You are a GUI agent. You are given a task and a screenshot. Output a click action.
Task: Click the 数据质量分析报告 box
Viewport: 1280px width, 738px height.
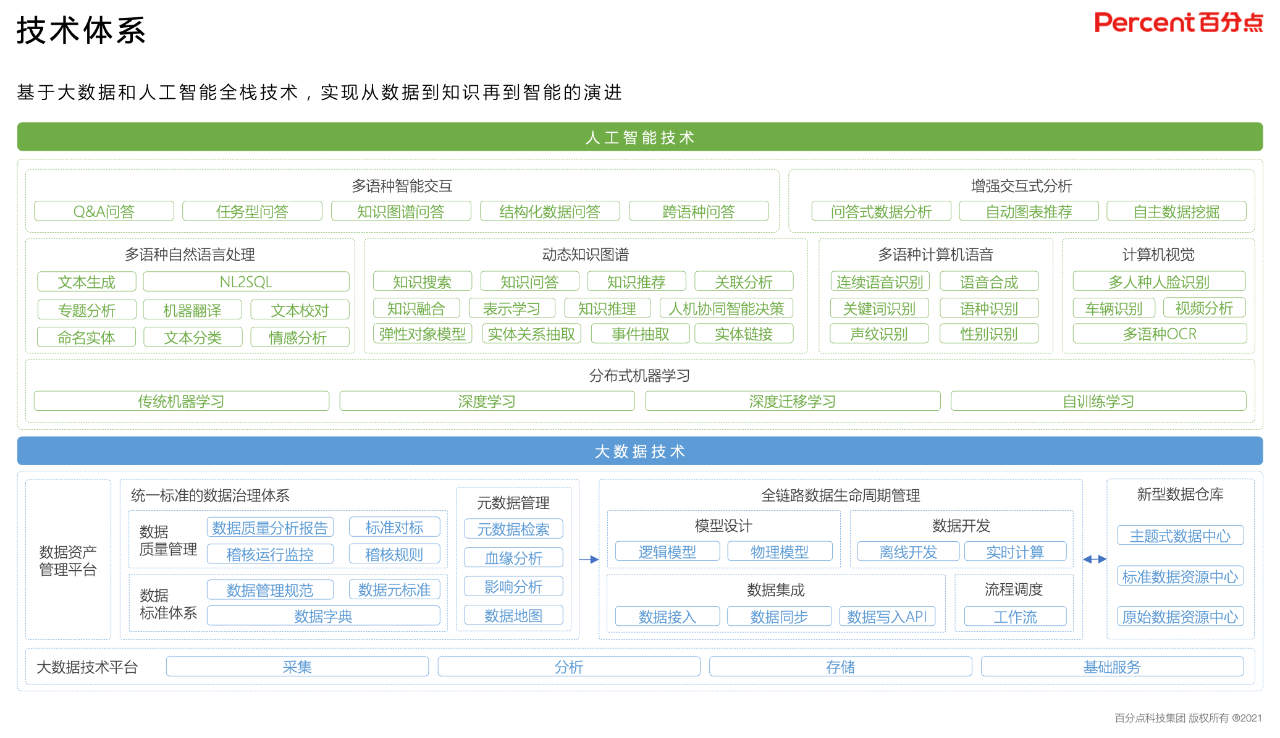[270, 528]
